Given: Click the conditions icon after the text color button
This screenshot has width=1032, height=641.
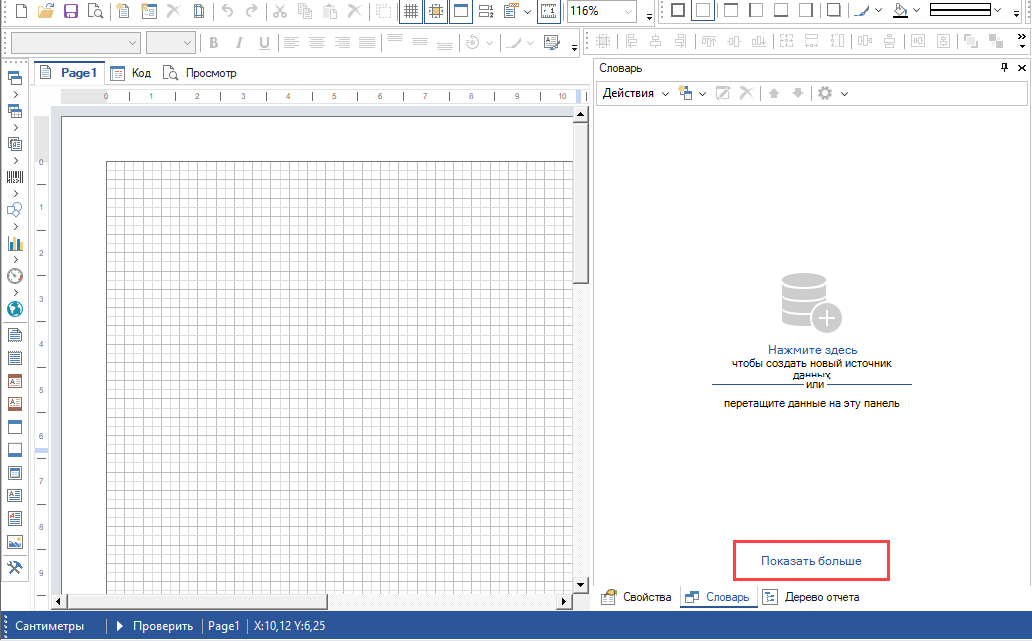Looking at the screenshot, I should click(x=552, y=43).
